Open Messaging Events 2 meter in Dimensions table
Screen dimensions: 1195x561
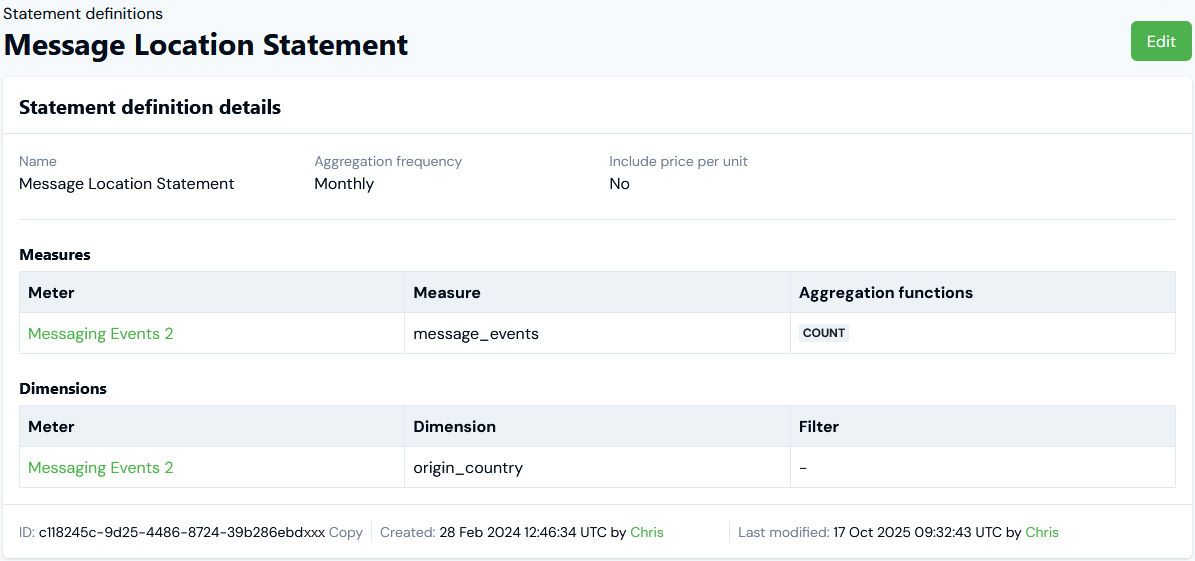[100, 468]
